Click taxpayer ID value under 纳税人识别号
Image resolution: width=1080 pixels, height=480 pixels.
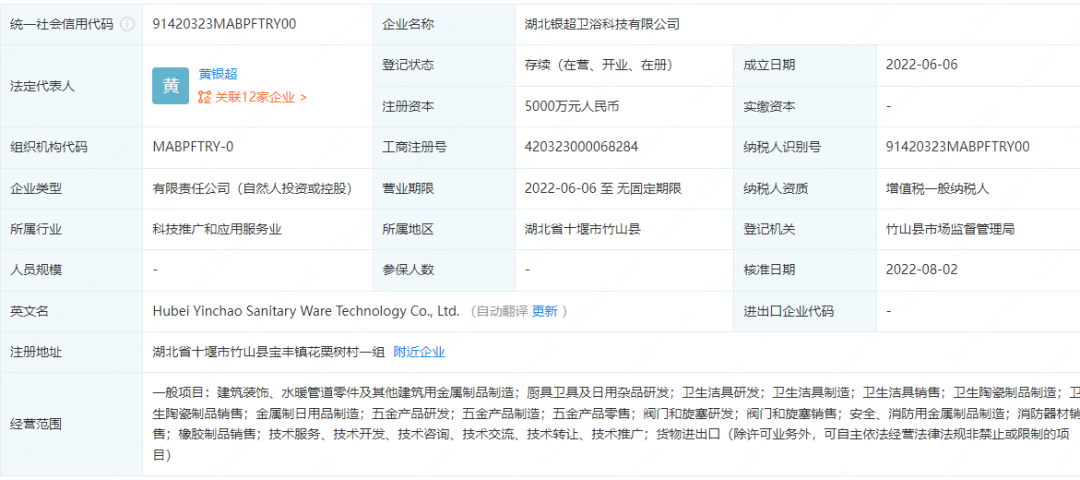coord(957,147)
